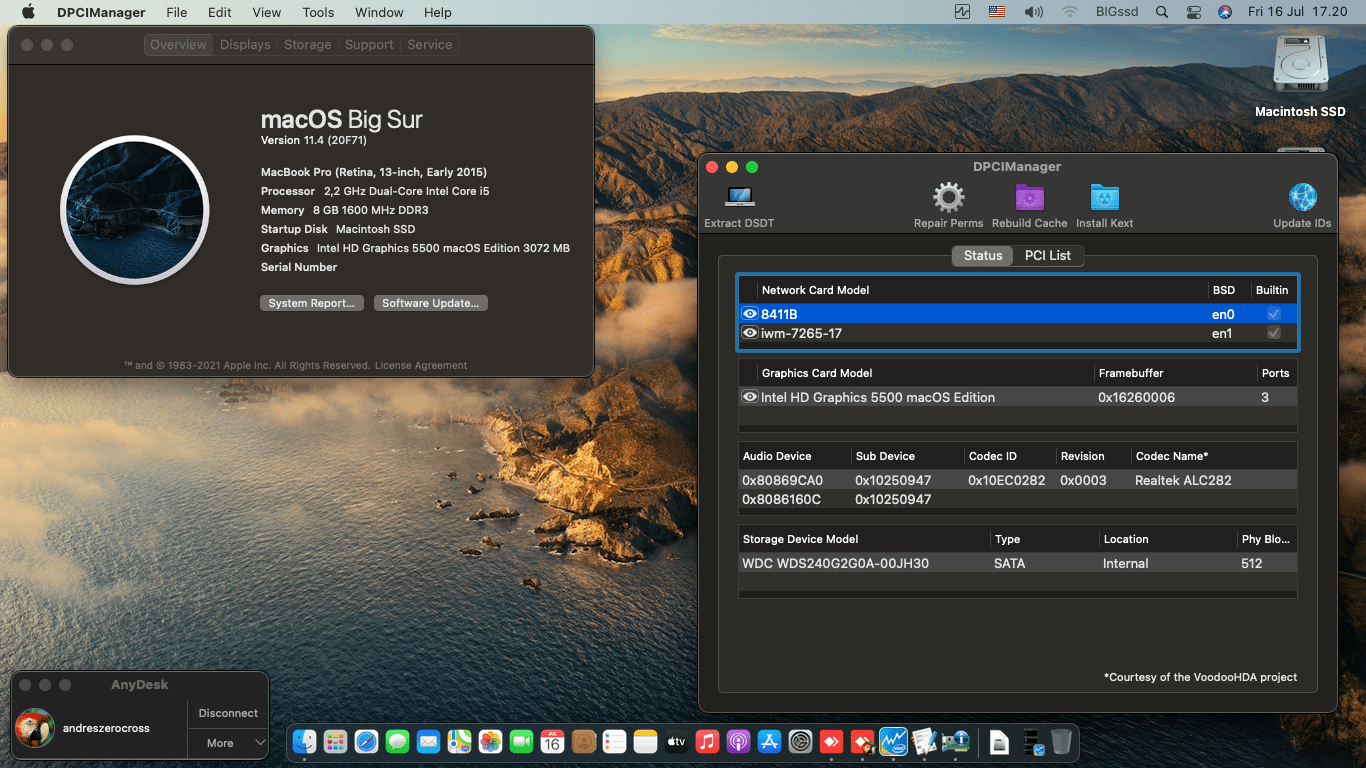Open System Preferences from Dock

(800, 741)
